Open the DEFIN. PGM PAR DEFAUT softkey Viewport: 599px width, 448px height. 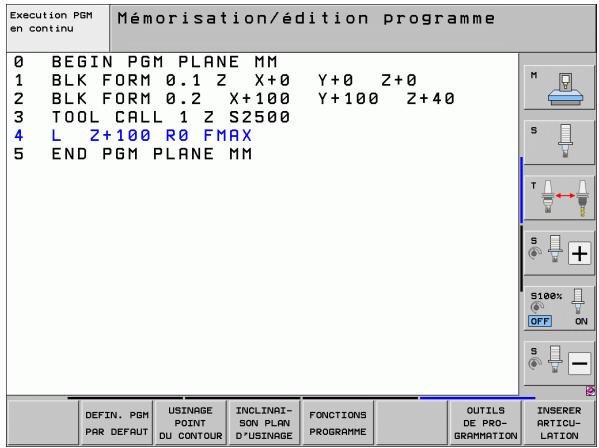117,423
